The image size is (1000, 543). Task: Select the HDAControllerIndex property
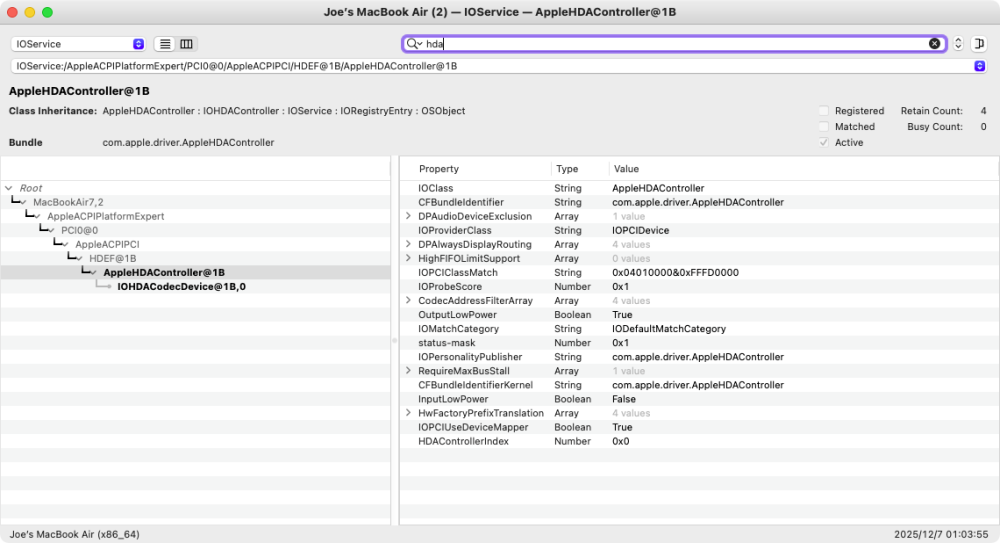[x=700, y=441]
